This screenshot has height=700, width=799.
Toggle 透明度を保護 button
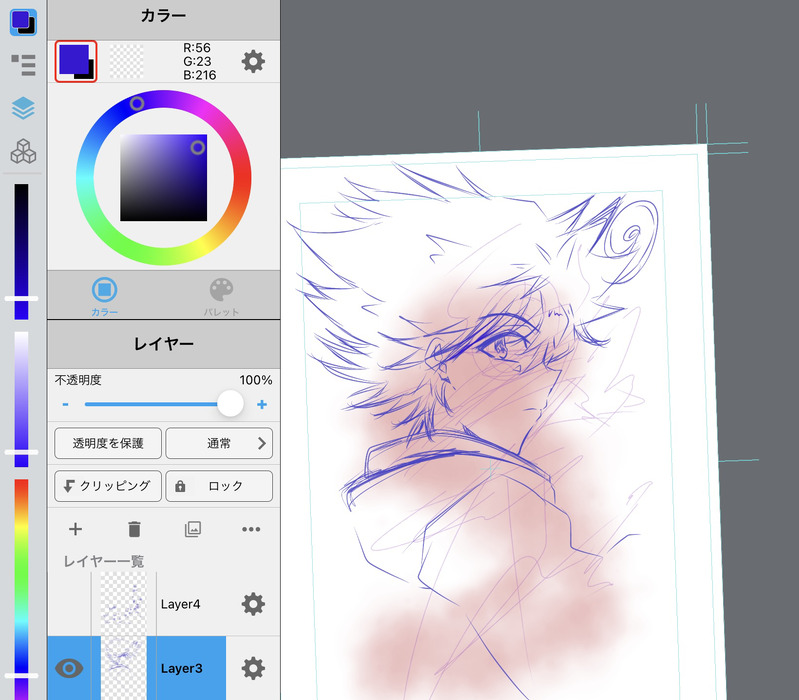pos(108,443)
